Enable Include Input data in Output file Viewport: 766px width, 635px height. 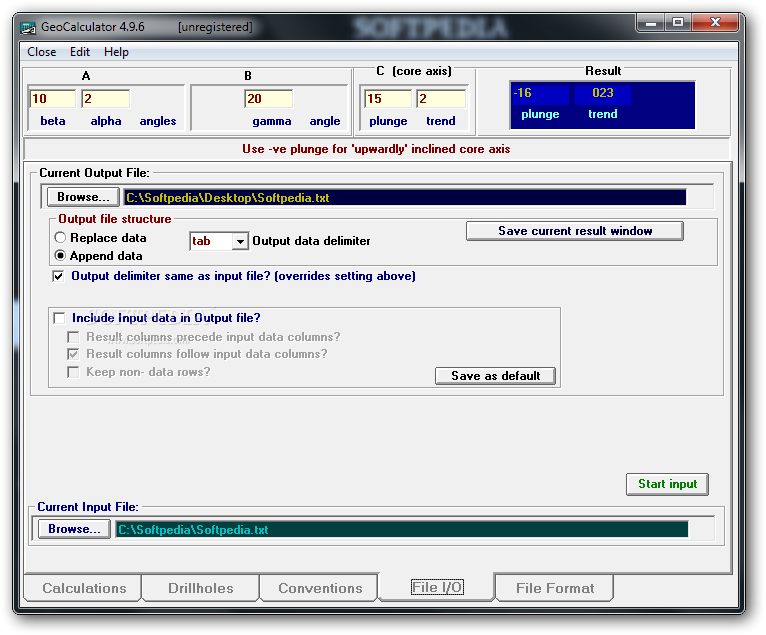(x=60, y=318)
